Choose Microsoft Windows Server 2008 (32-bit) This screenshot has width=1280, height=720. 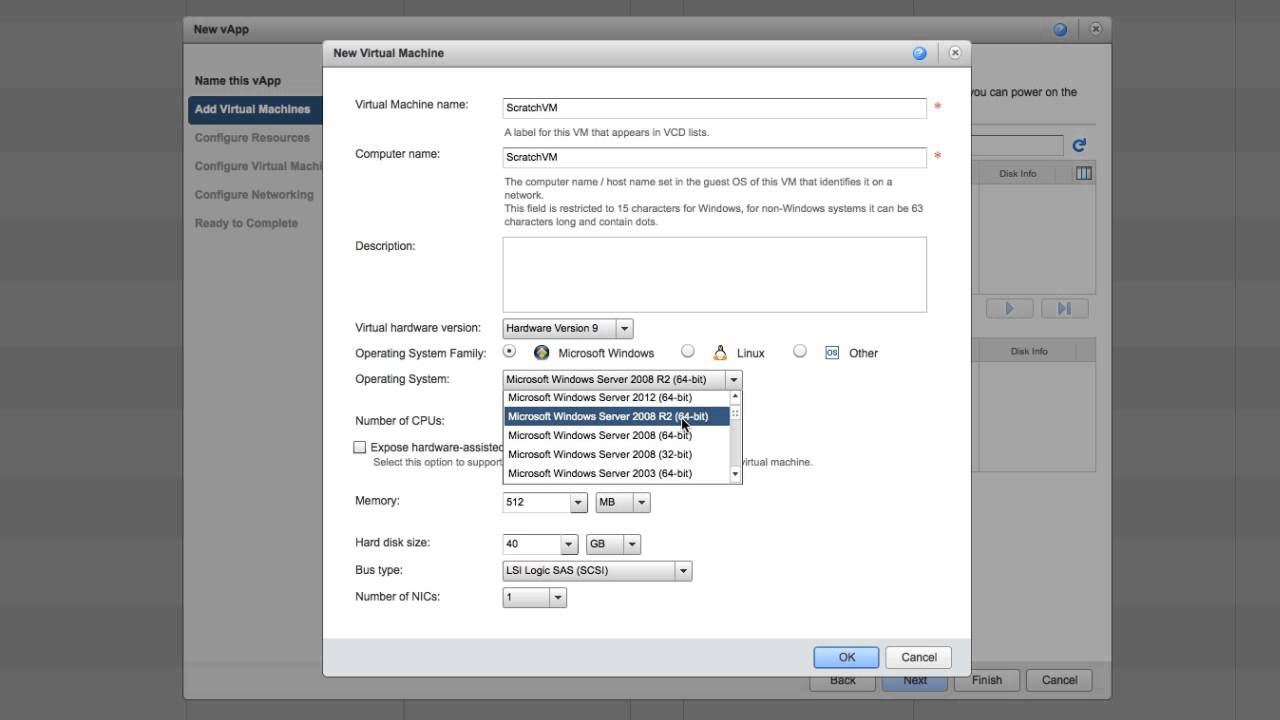click(x=617, y=454)
